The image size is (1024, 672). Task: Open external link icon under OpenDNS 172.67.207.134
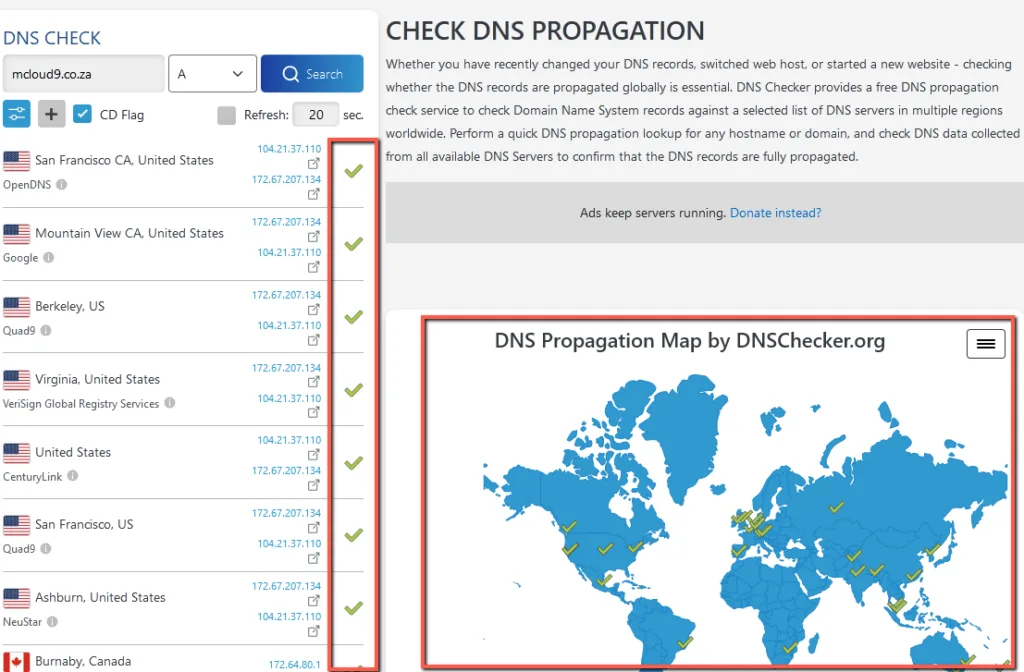(x=313, y=194)
